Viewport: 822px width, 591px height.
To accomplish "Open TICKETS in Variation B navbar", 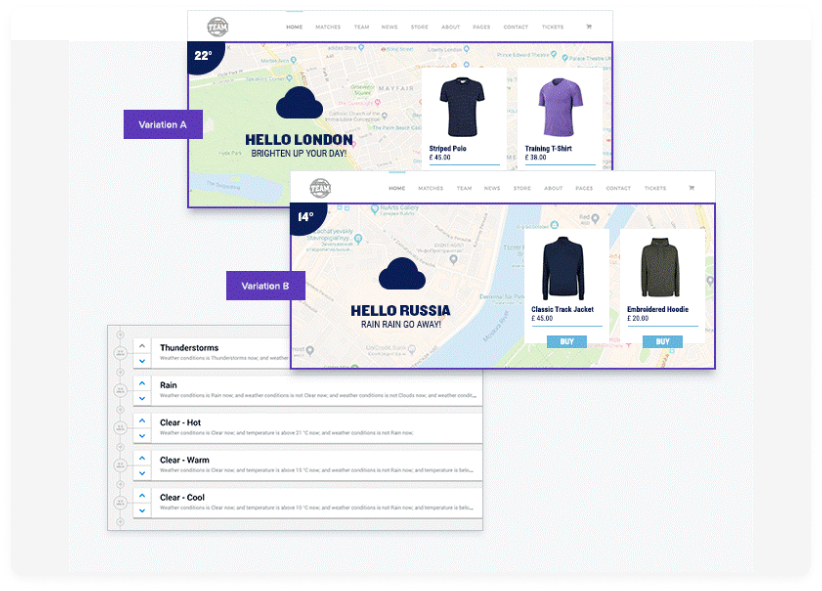I will click(655, 188).
